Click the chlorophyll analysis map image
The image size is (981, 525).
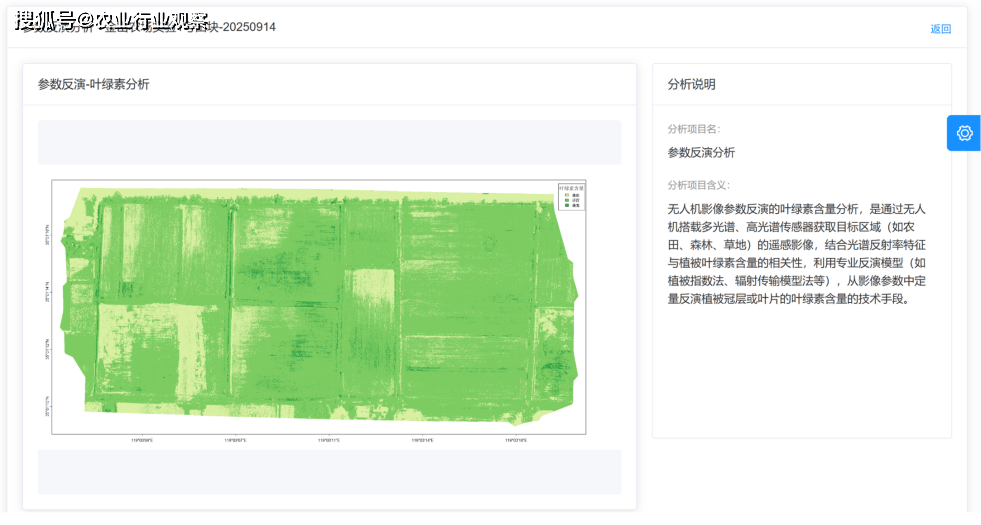pos(318,307)
